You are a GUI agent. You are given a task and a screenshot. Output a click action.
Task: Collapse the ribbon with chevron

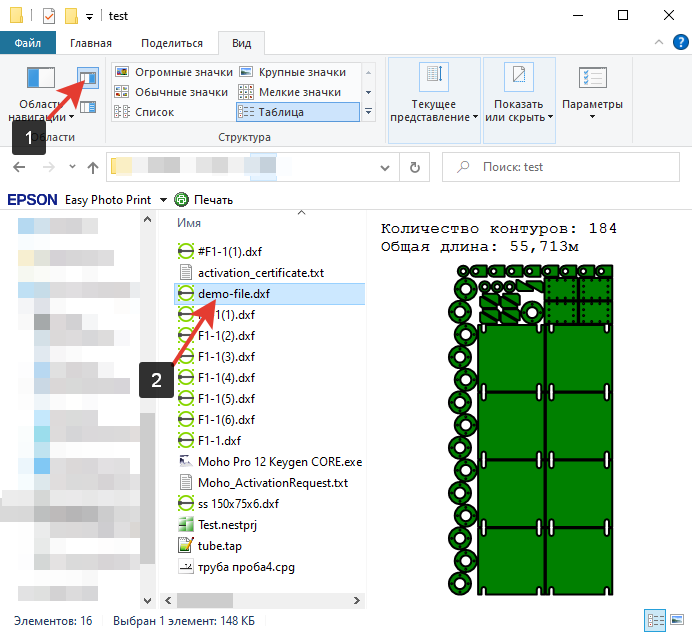(x=658, y=42)
